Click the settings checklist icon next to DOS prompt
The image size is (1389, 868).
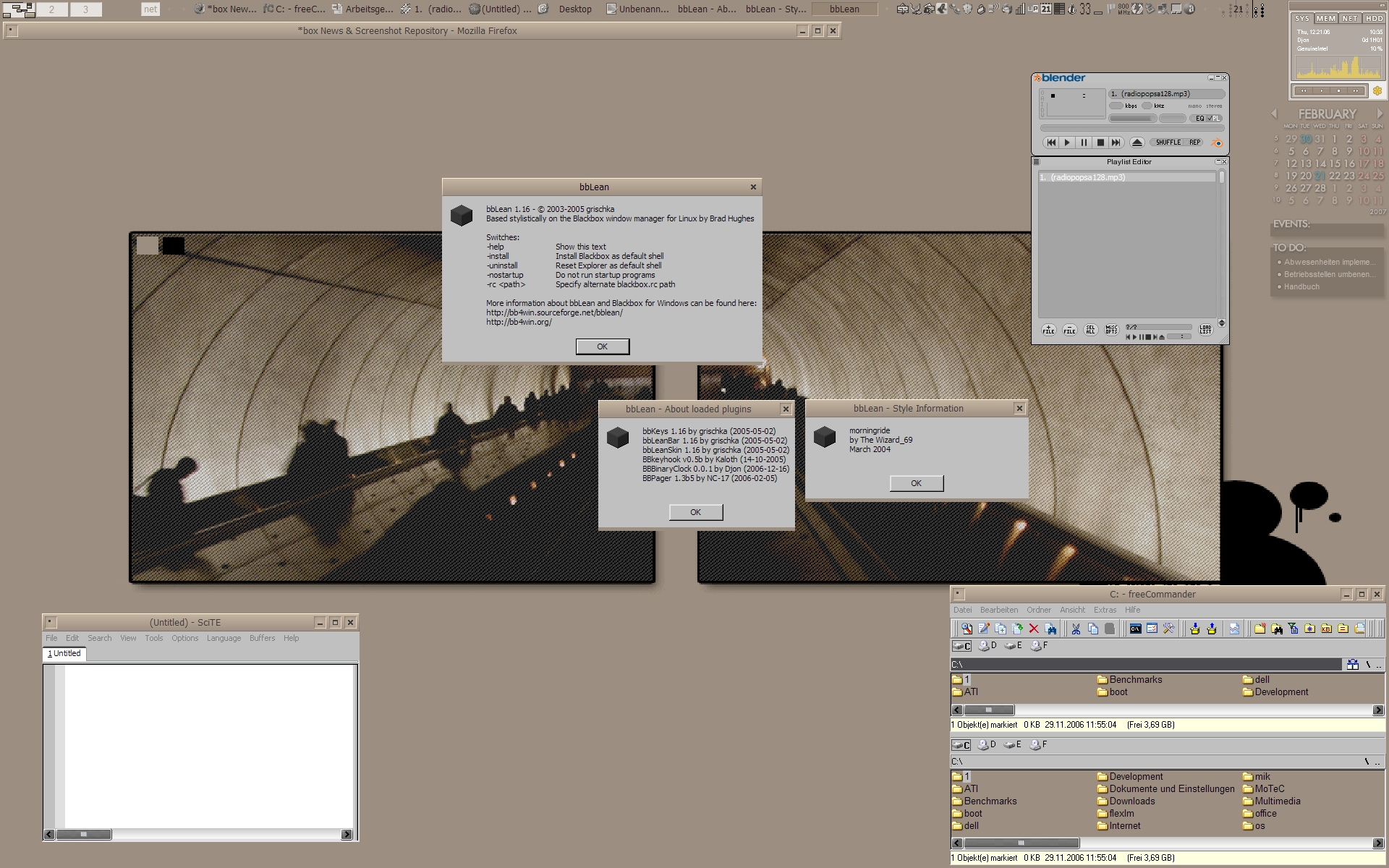(x=1152, y=629)
